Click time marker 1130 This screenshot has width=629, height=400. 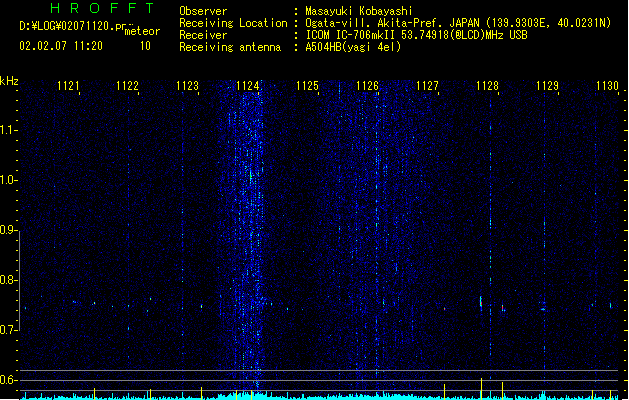607,85
